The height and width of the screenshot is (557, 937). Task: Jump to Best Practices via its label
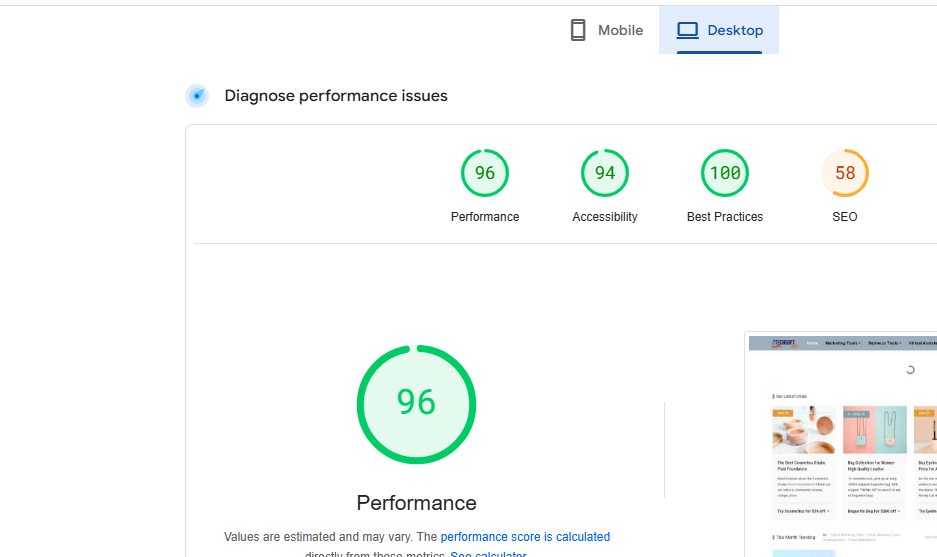(x=725, y=217)
